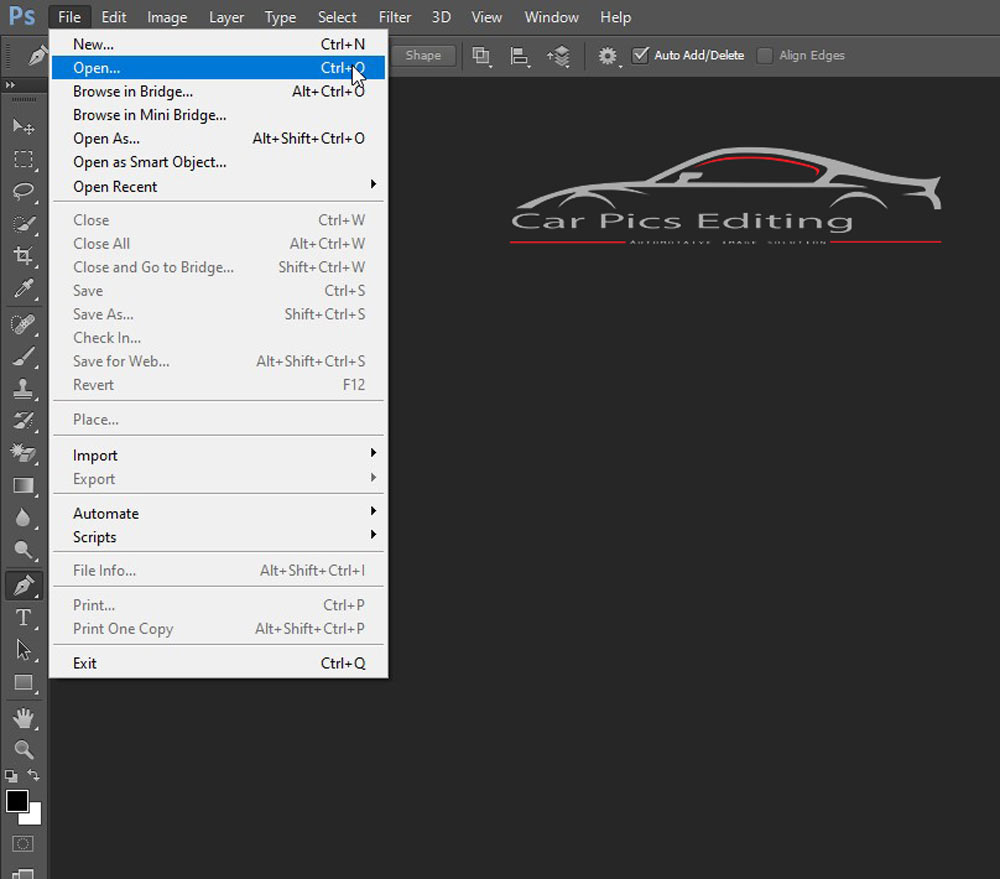The height and width of the screenshot is (879, 1000).
Task: Toggle Quick Mask mode
Action: click(23, 844)
